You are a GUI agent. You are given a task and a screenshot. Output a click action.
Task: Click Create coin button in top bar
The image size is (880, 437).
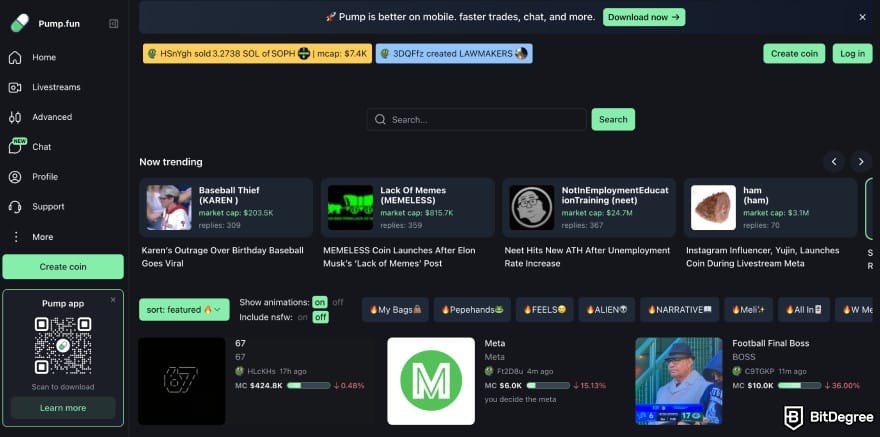[x=794, y=54]
